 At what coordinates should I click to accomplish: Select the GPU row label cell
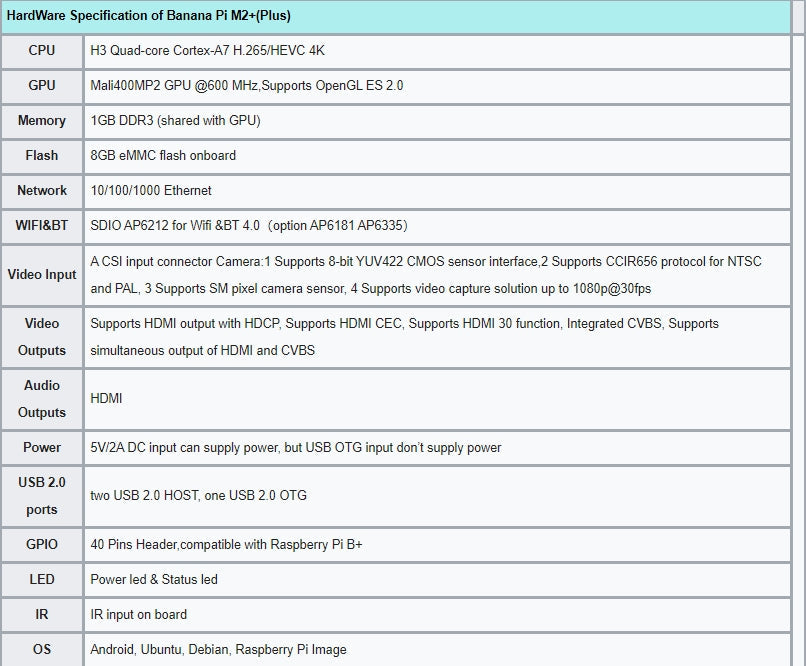tap(42, 85)
